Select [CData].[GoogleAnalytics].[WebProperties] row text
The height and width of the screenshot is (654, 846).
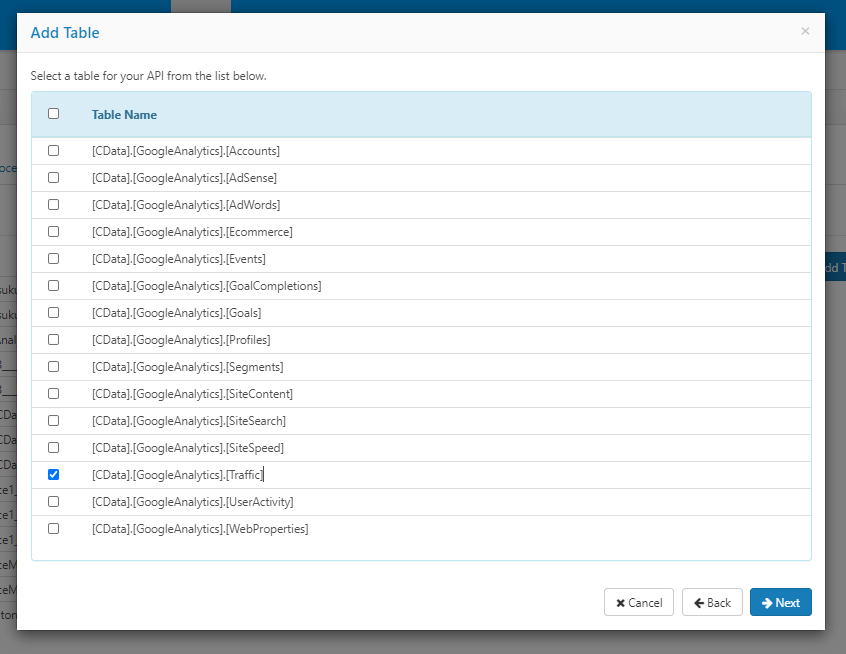200,529
